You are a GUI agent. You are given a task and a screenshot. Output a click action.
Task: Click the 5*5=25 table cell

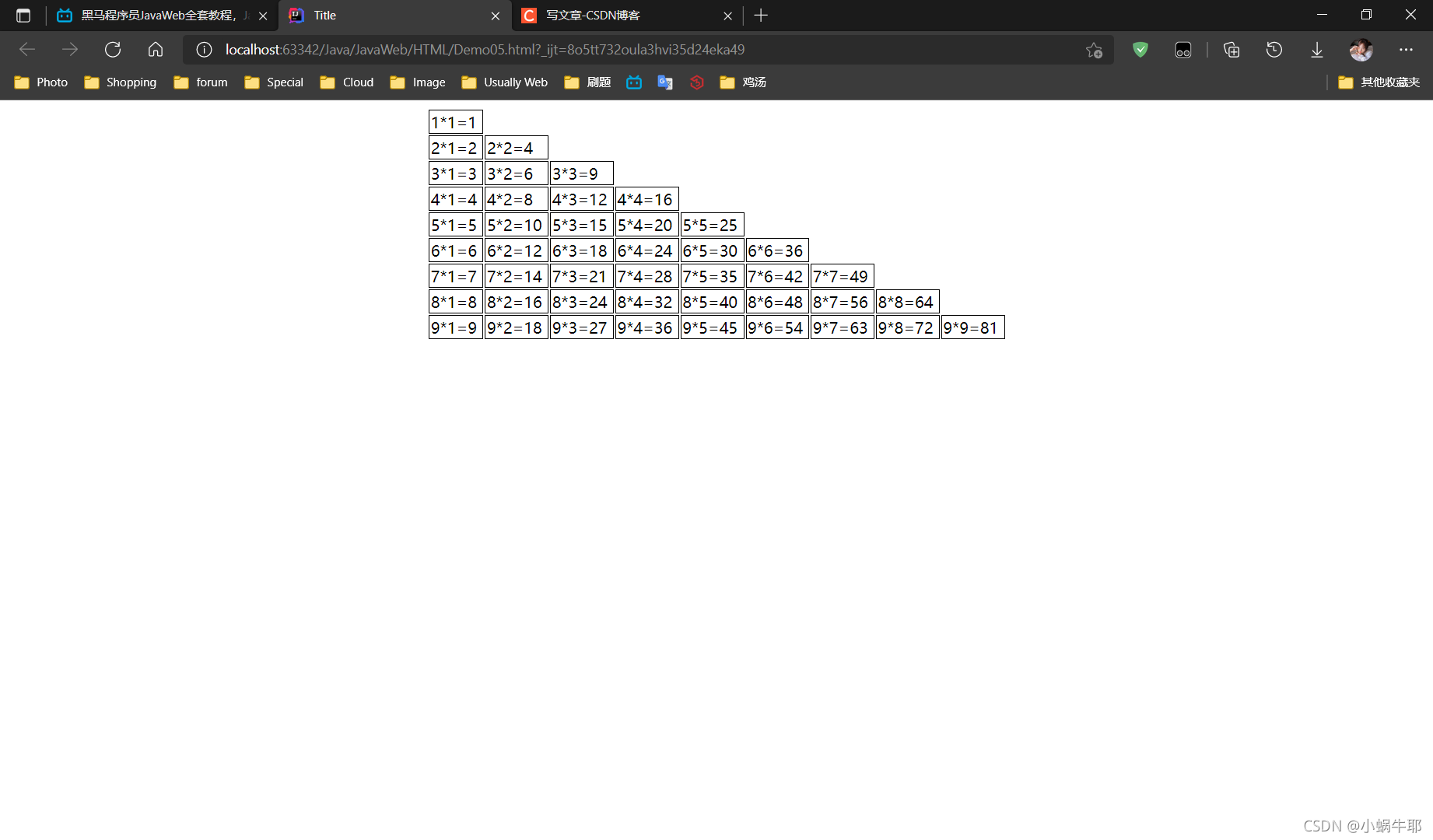point(713,225)
